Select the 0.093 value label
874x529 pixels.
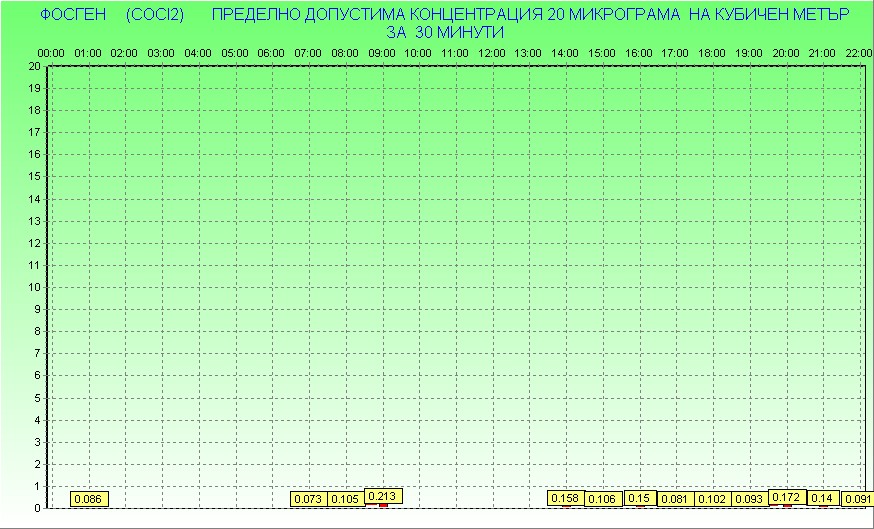(x=748, y=499)
